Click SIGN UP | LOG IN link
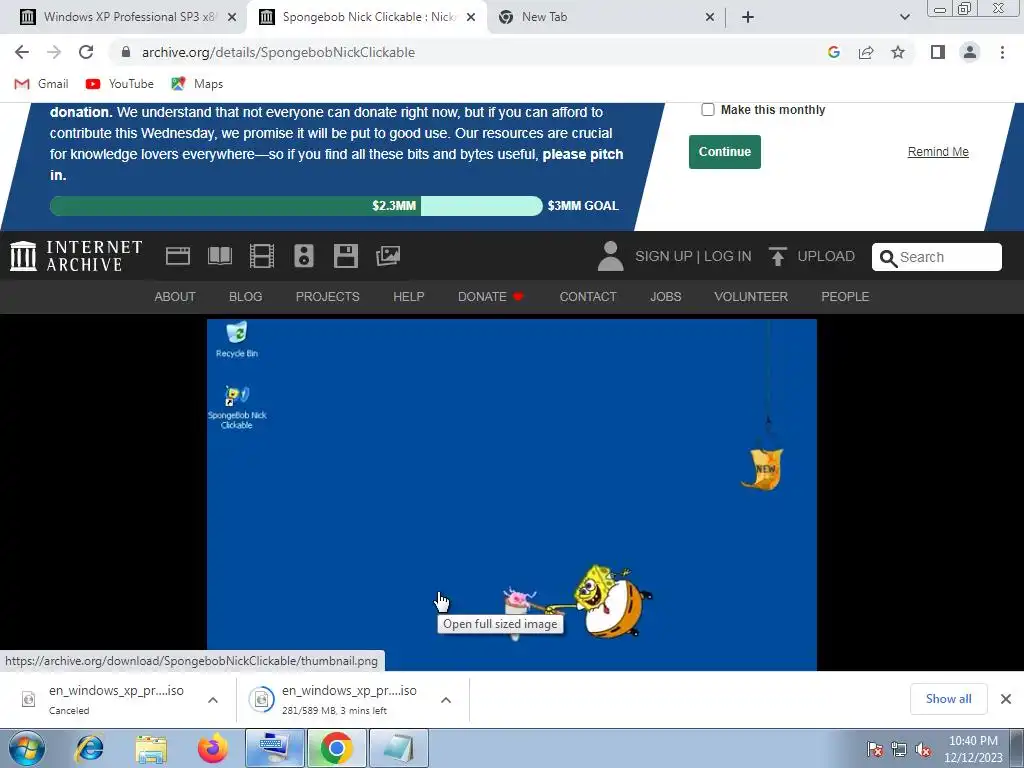 pos(693,256)
